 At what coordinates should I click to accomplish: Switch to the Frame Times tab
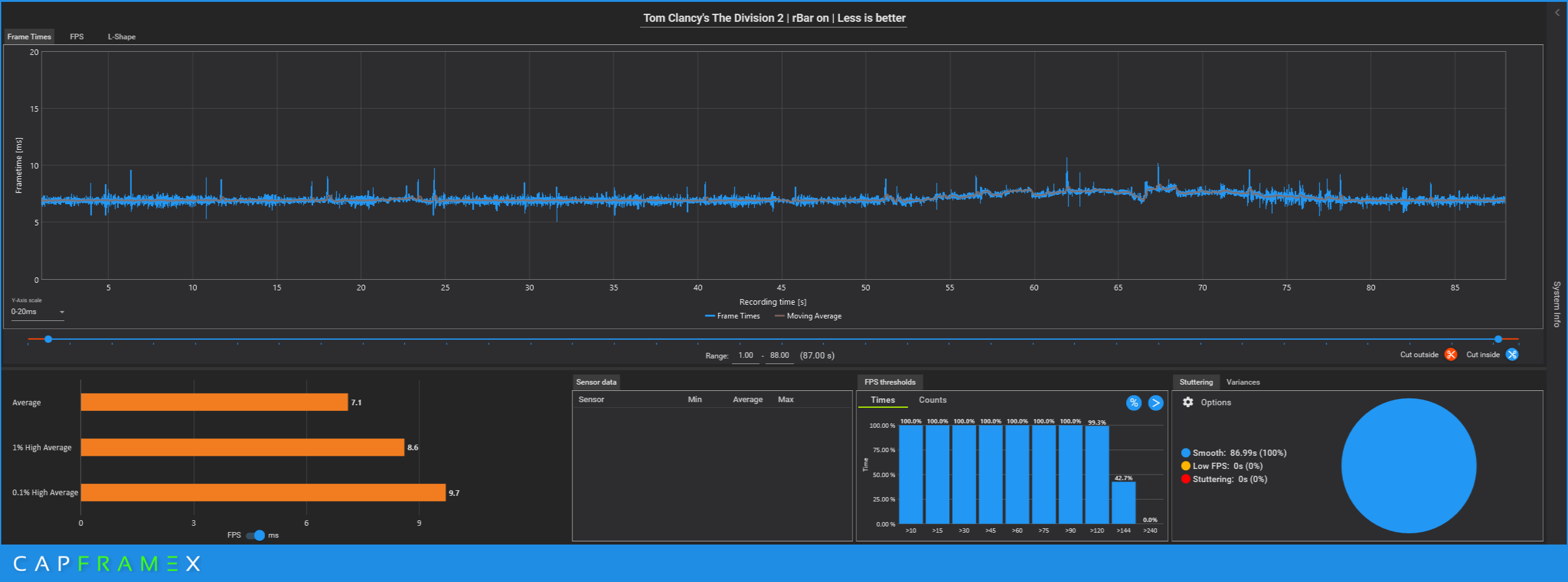click(x=29, y=37)
